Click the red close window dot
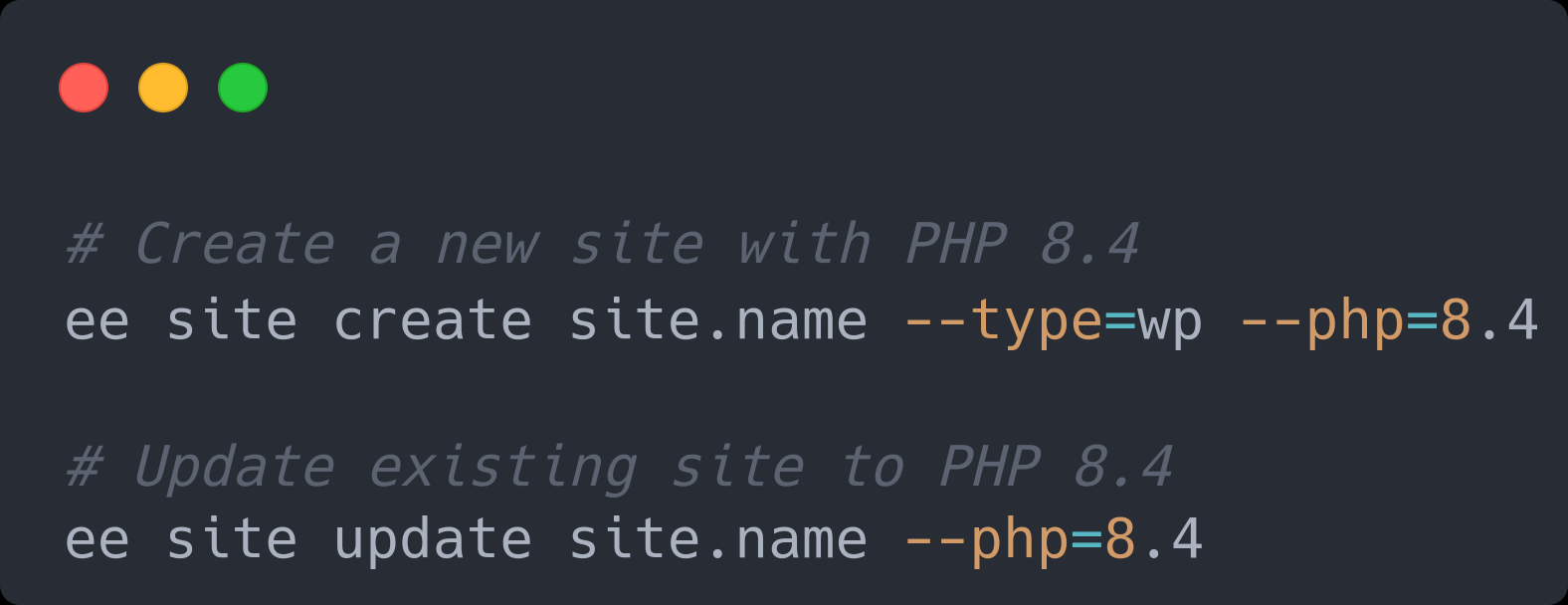This screenshot has height=605, width=1568. [84, 88]
